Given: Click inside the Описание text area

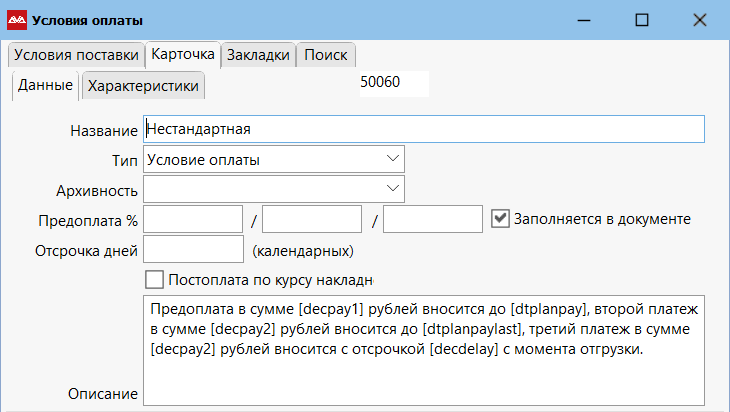Looking at the screenshot, I should tap(424, 360).
